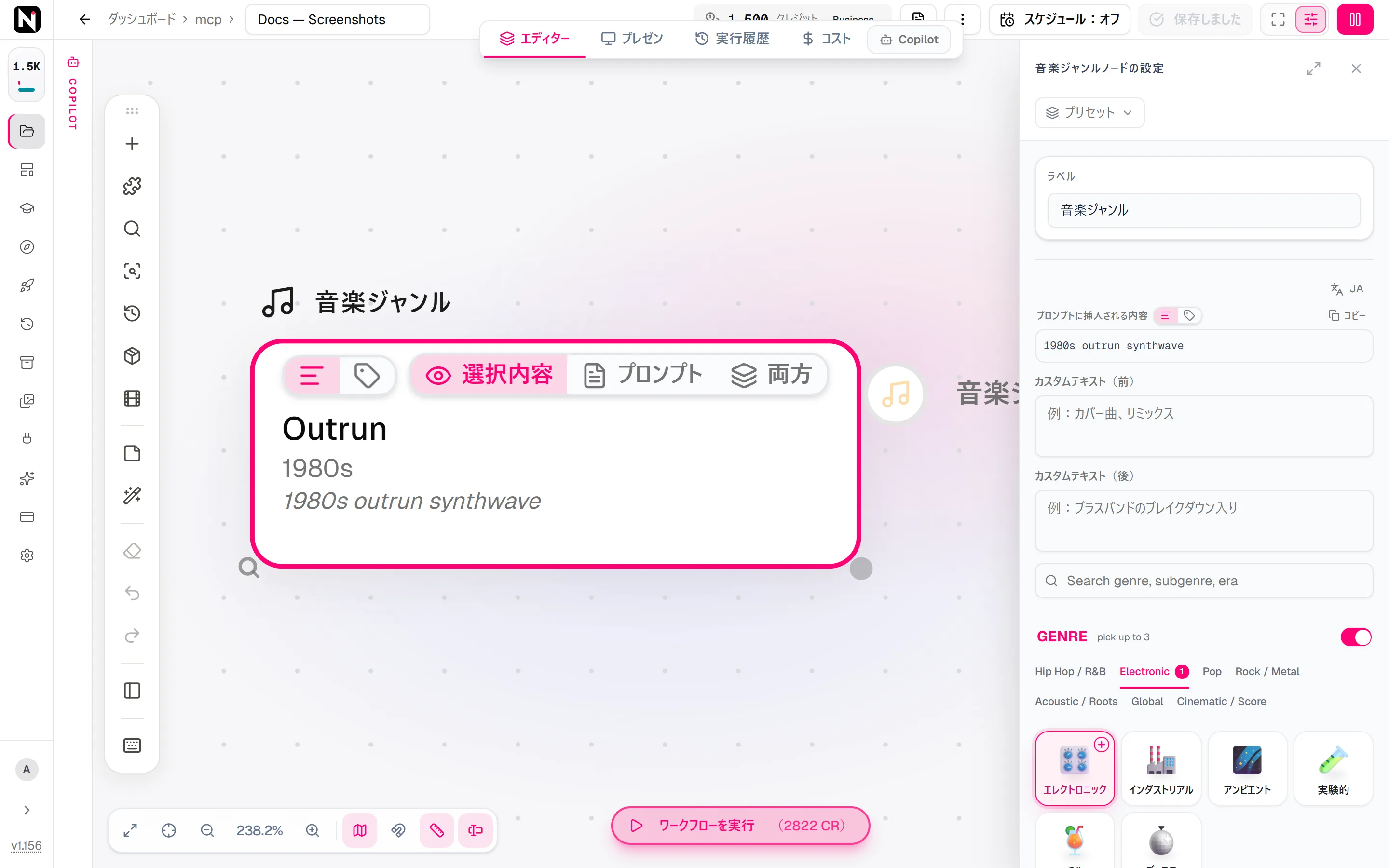Click the film strip media tool

point(132,398)
